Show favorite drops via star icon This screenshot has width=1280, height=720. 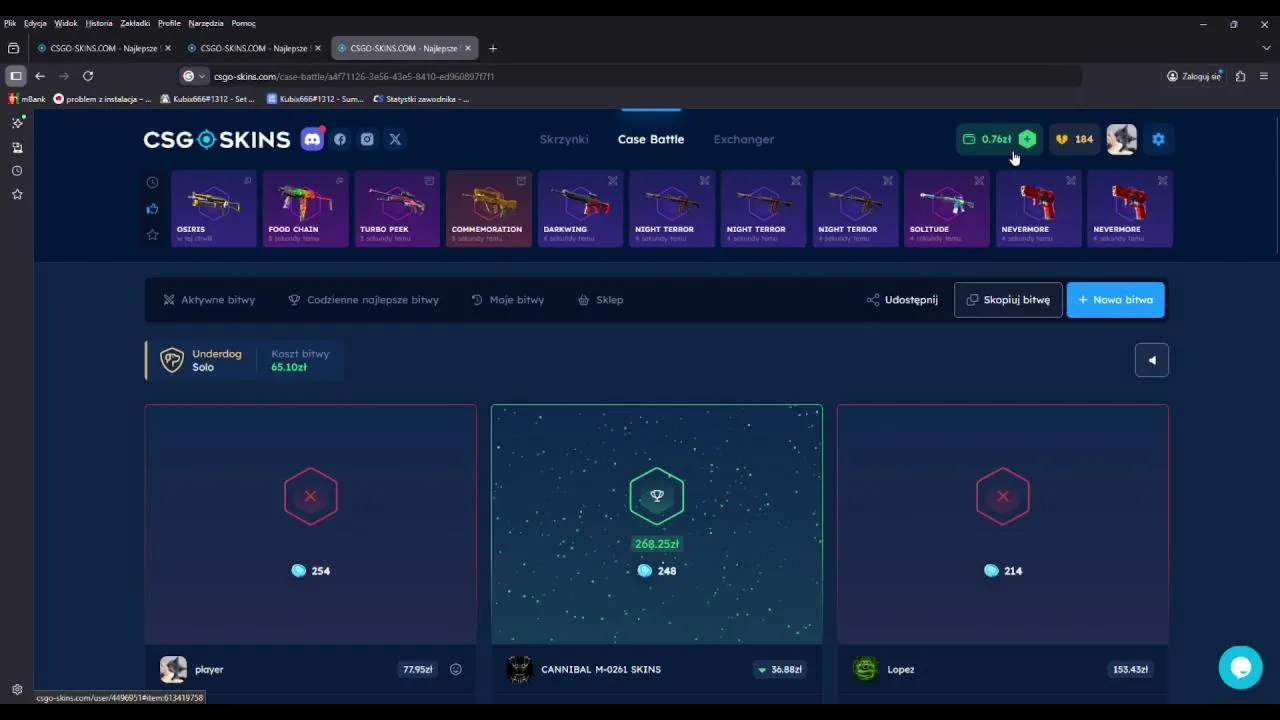pos(152,234)
